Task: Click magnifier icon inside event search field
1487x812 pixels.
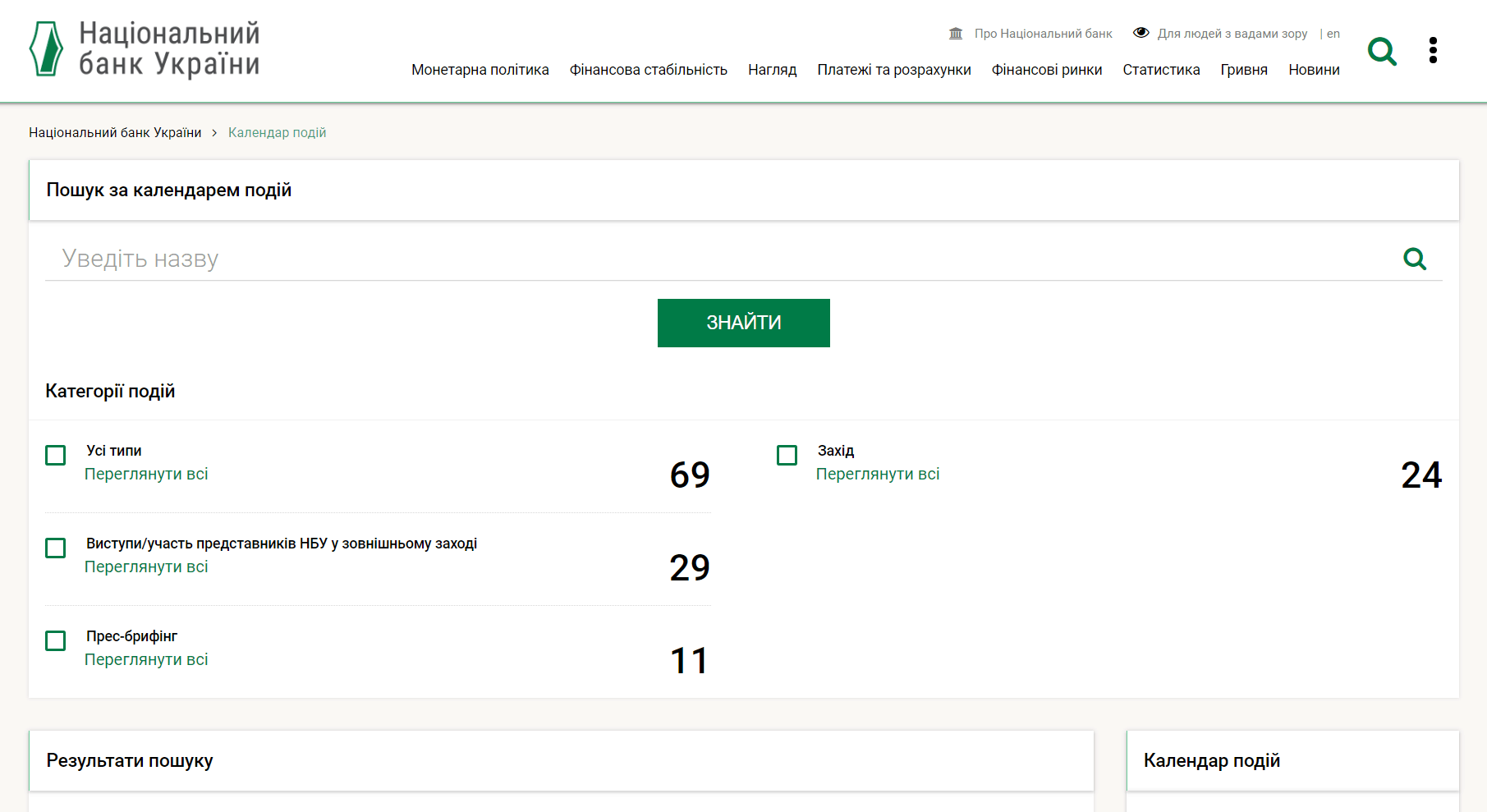Action: (1414, 259)
